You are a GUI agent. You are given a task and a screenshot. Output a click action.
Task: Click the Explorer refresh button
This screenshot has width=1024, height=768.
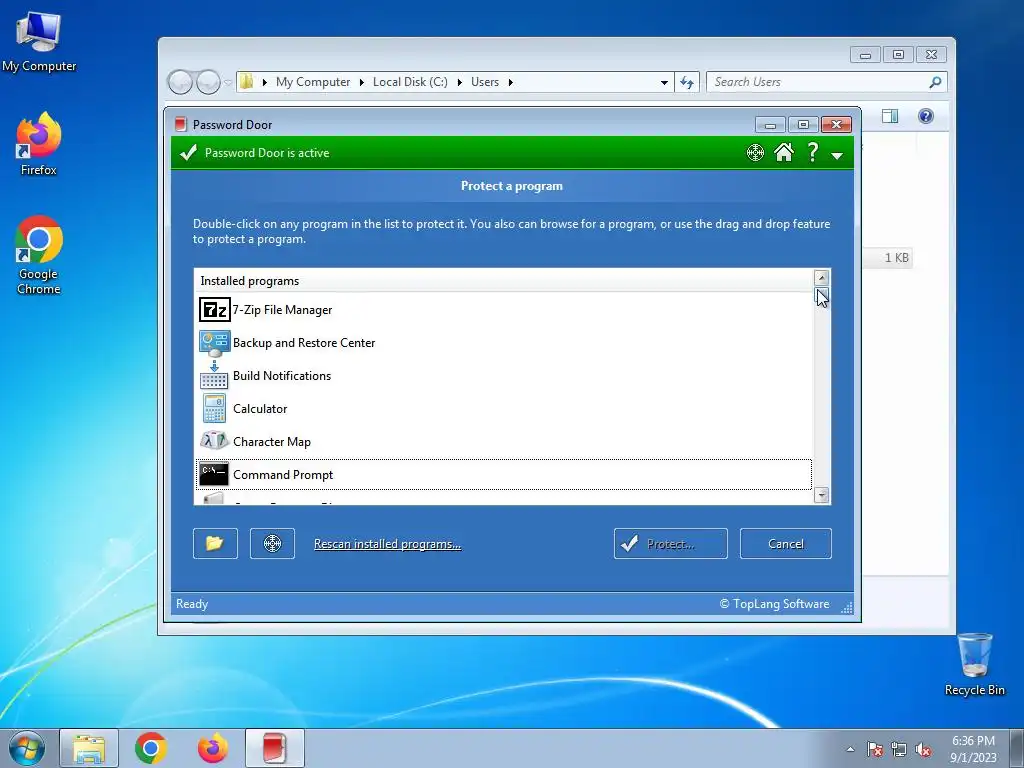[687, 82]
